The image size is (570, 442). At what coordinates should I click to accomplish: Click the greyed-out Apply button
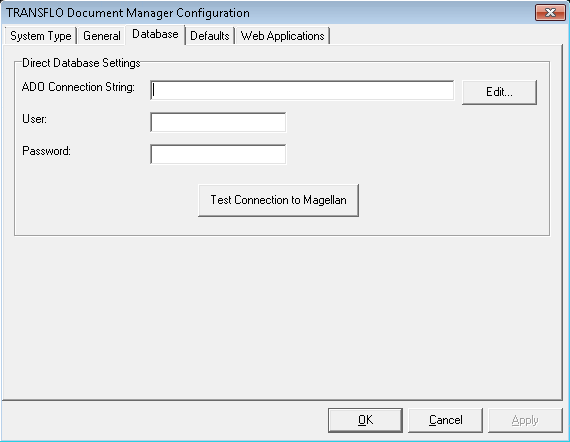tap(525, 420)
